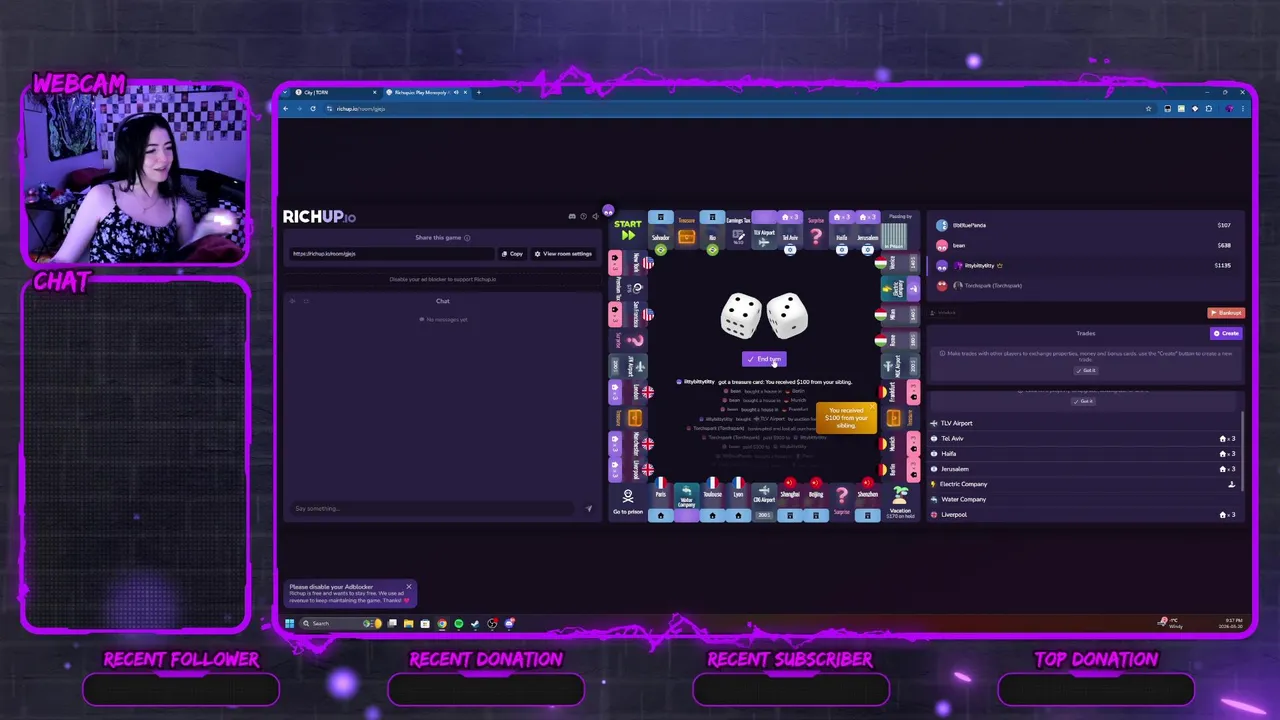Toggle game sound speaker icon
1280x720 pixels.
(596, 216)
